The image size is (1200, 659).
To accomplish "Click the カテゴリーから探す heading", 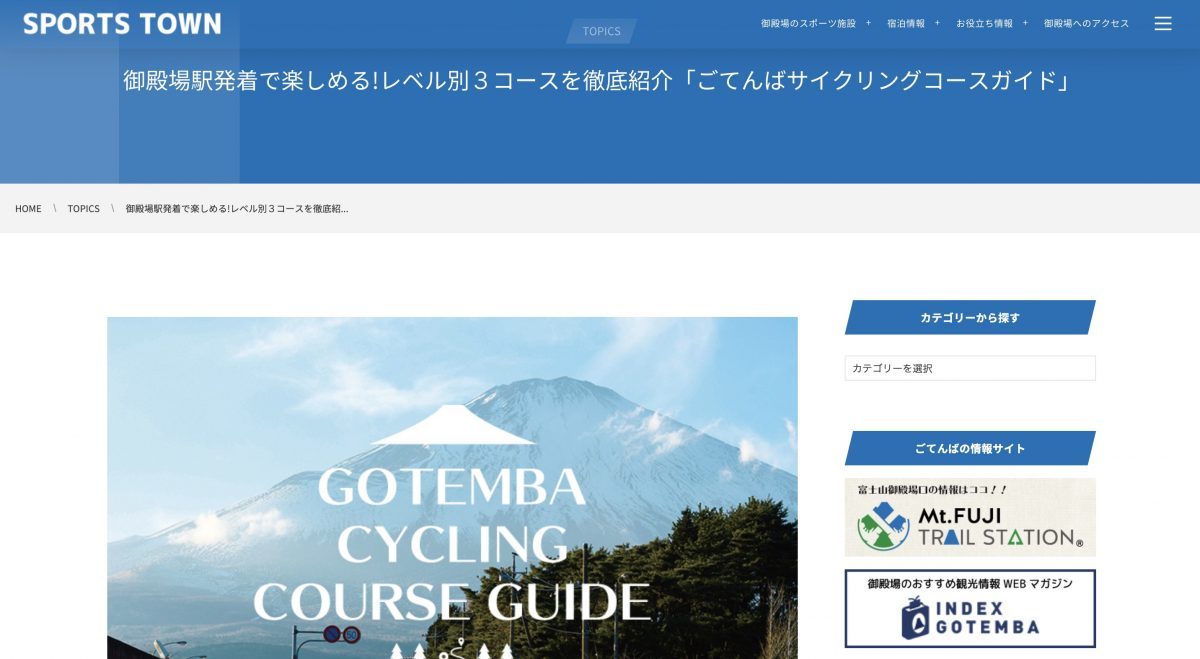I will (x=970, y=318).
